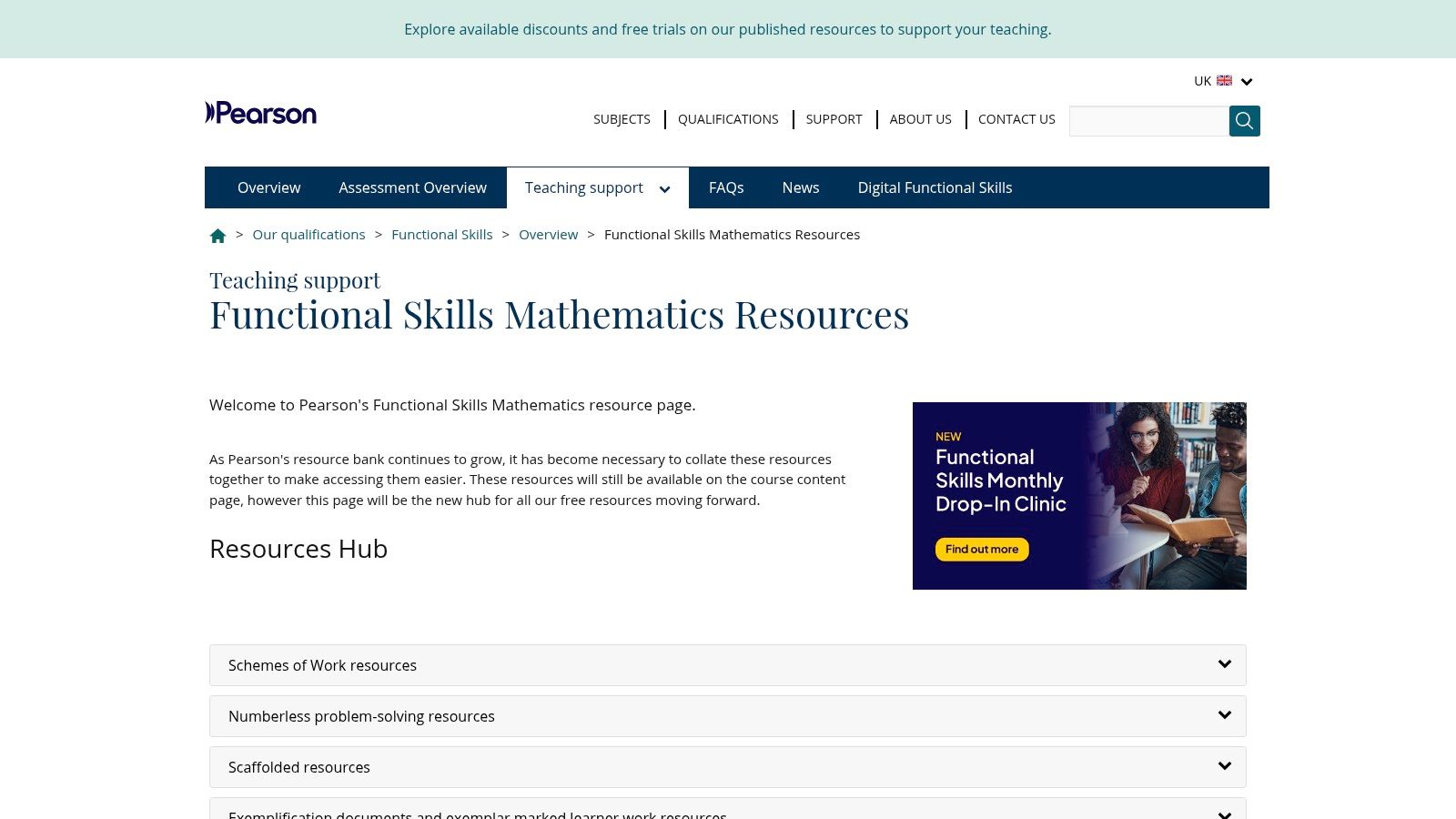Image resolution: width=1456 pixels, height=819 pixels.
Task: Go to the home breadcrumb icon
Action: [217, 236]
